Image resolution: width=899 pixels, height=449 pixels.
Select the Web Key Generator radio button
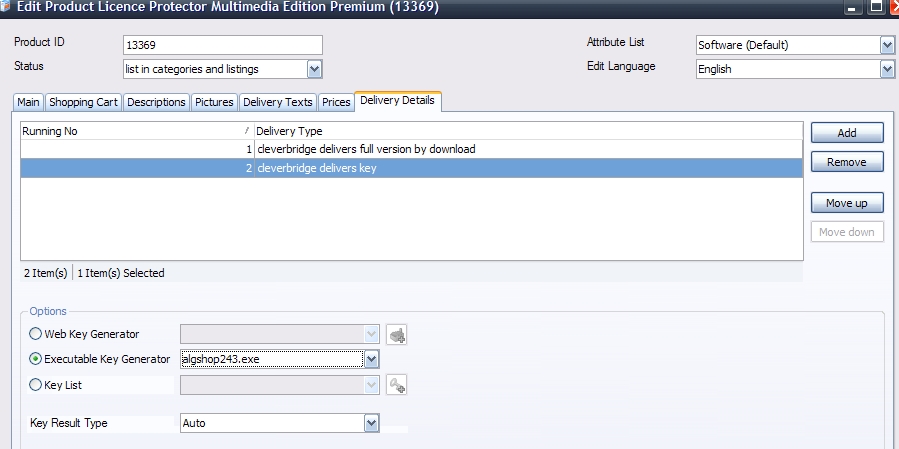click(x=36, y=334)
